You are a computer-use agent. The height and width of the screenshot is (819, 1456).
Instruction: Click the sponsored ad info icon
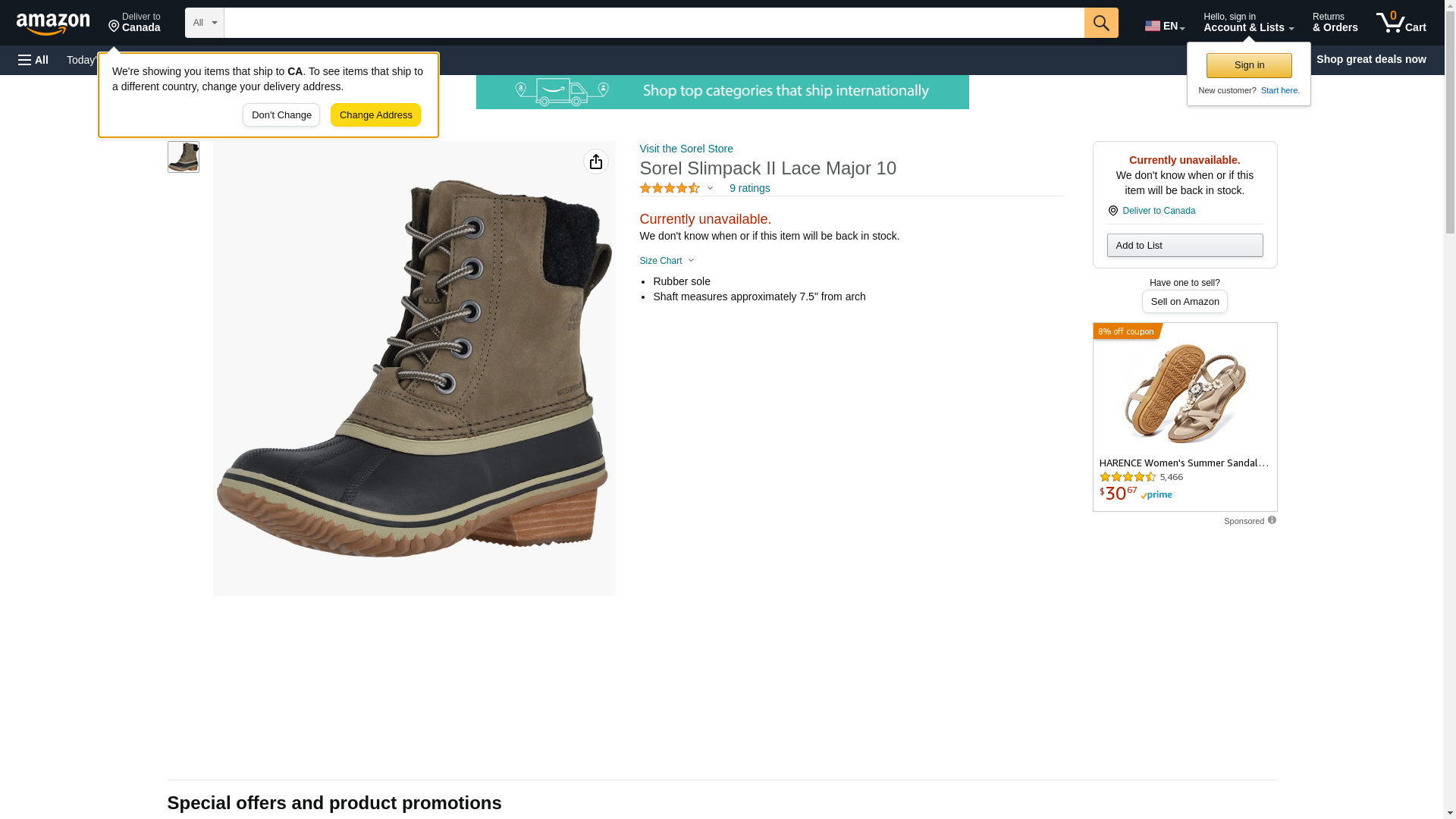[x=1272, y=520]
